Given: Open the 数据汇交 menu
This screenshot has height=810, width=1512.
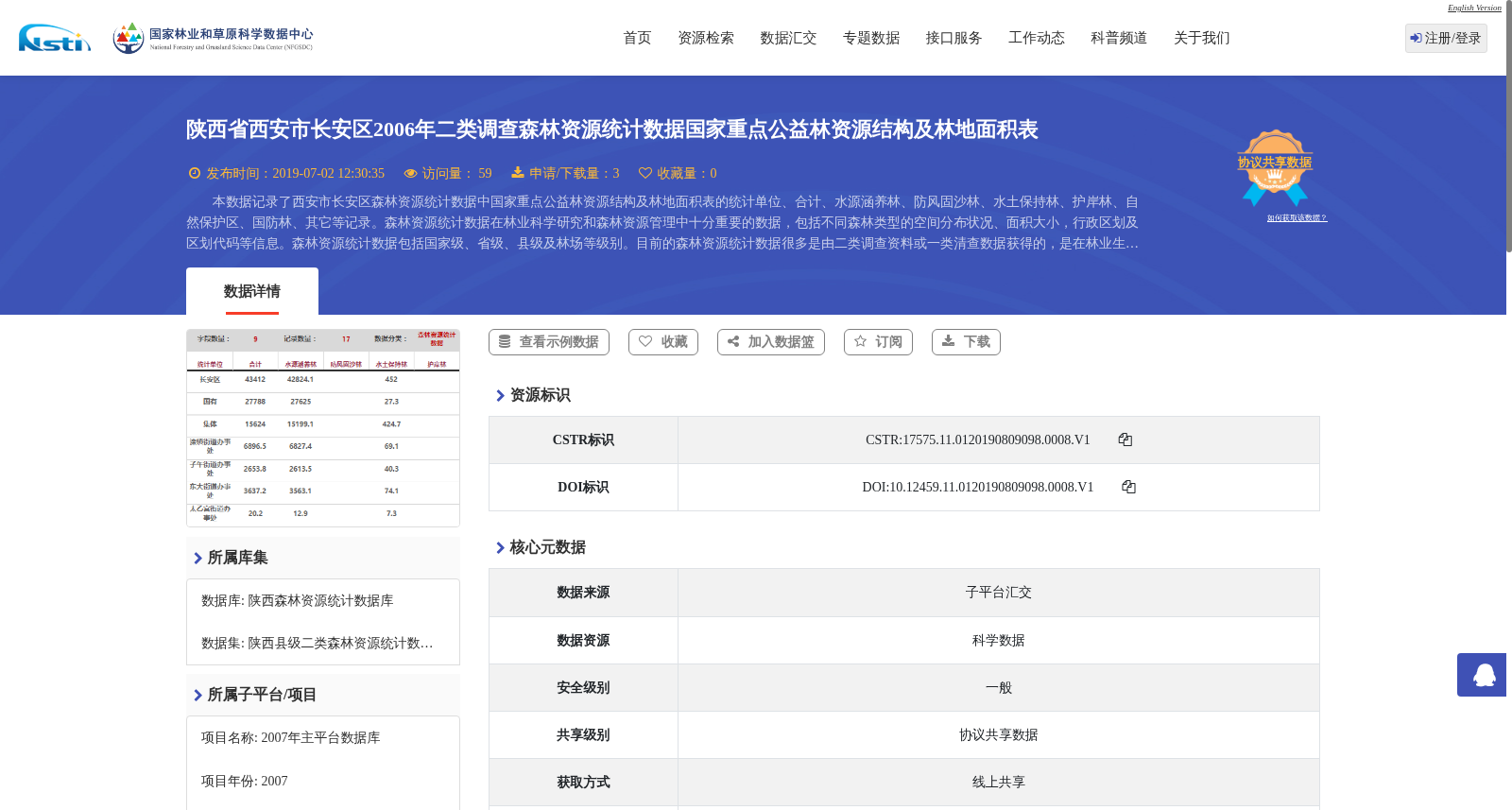Looking at the screenshot, I should [788, 38].
